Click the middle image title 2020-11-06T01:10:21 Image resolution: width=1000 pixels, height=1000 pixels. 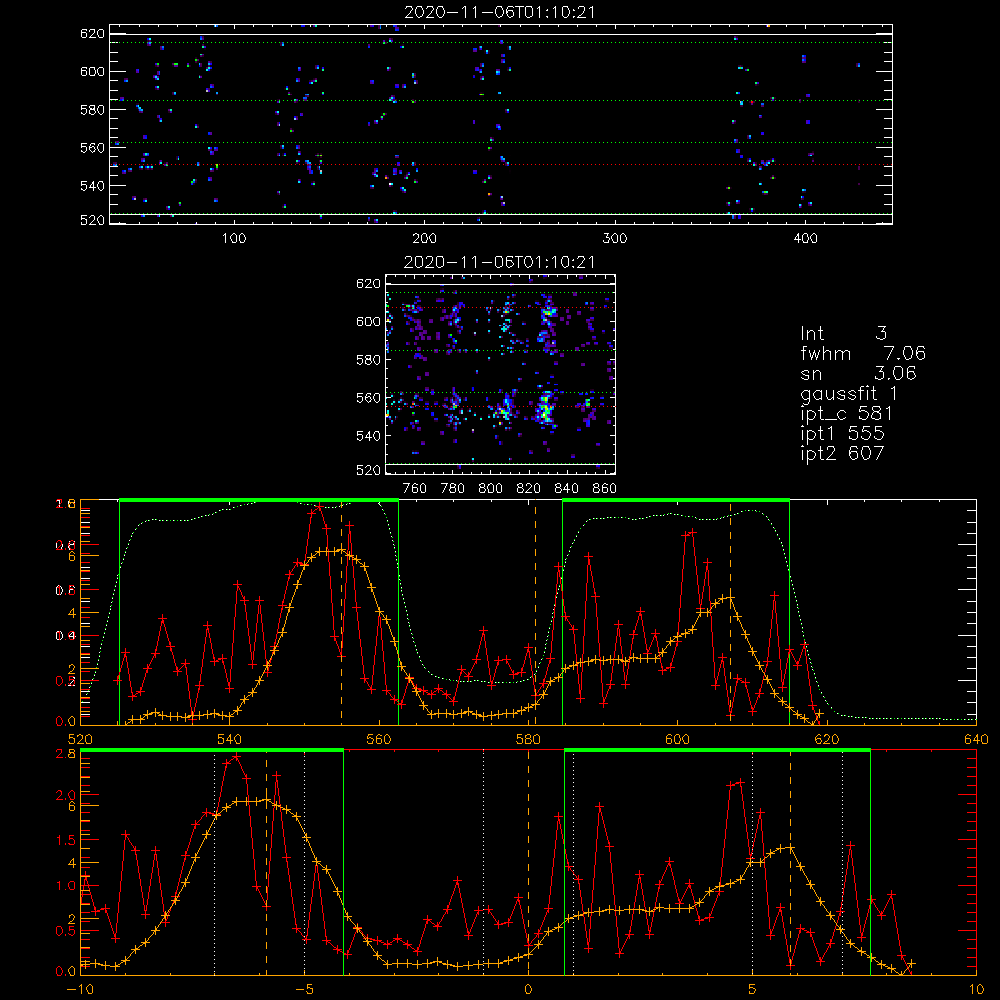[x=500, y=262]
